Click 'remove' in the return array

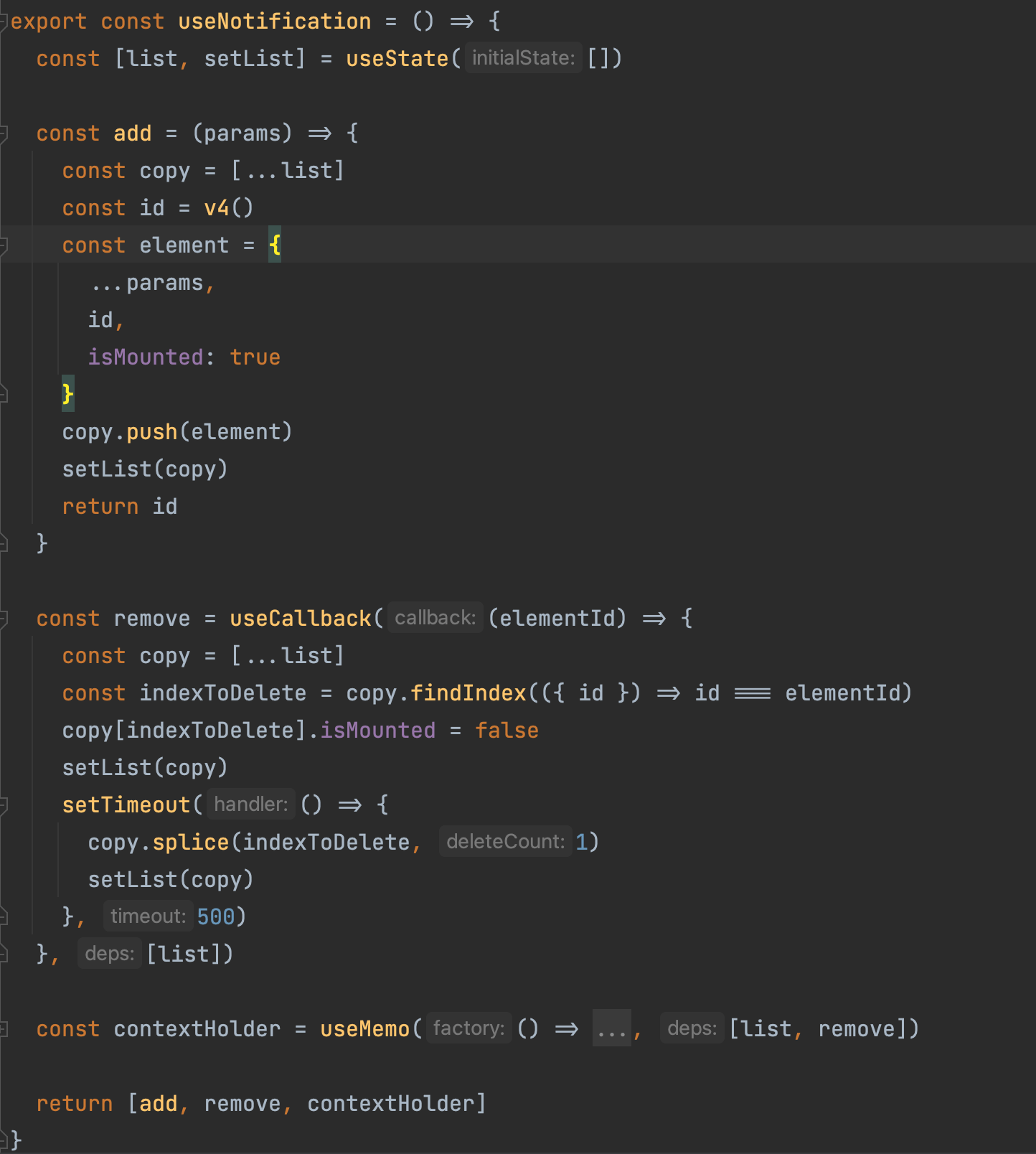242,1104
